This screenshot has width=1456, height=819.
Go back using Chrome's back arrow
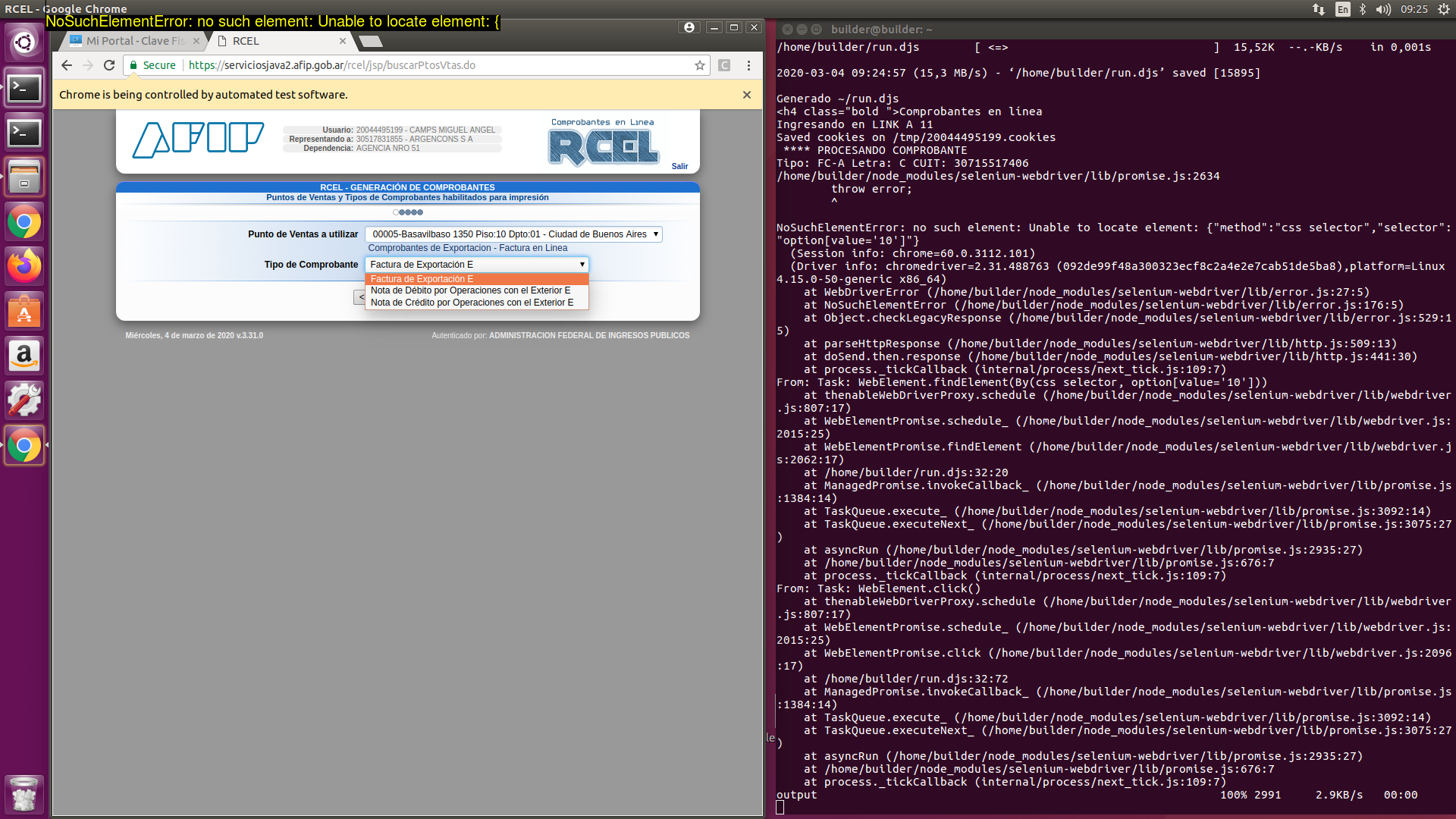(67, 65)
